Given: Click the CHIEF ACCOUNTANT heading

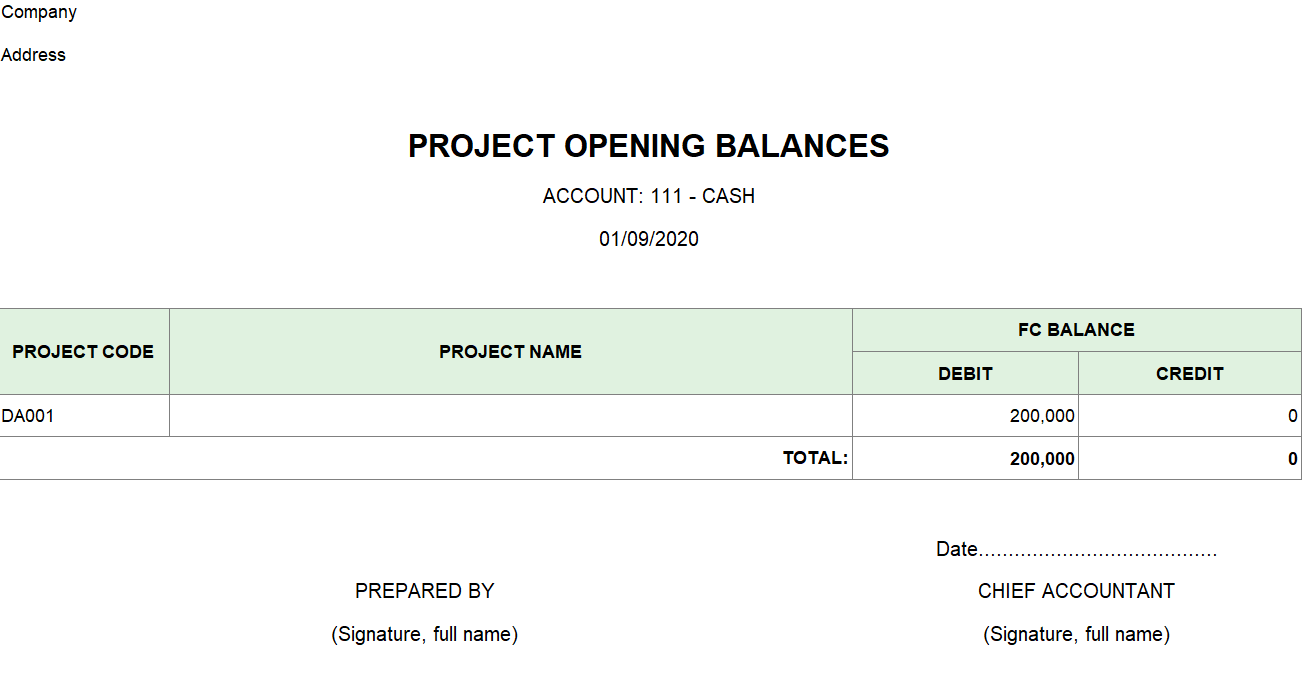Looking at the screenshot, I should [x=1076, y=591].
